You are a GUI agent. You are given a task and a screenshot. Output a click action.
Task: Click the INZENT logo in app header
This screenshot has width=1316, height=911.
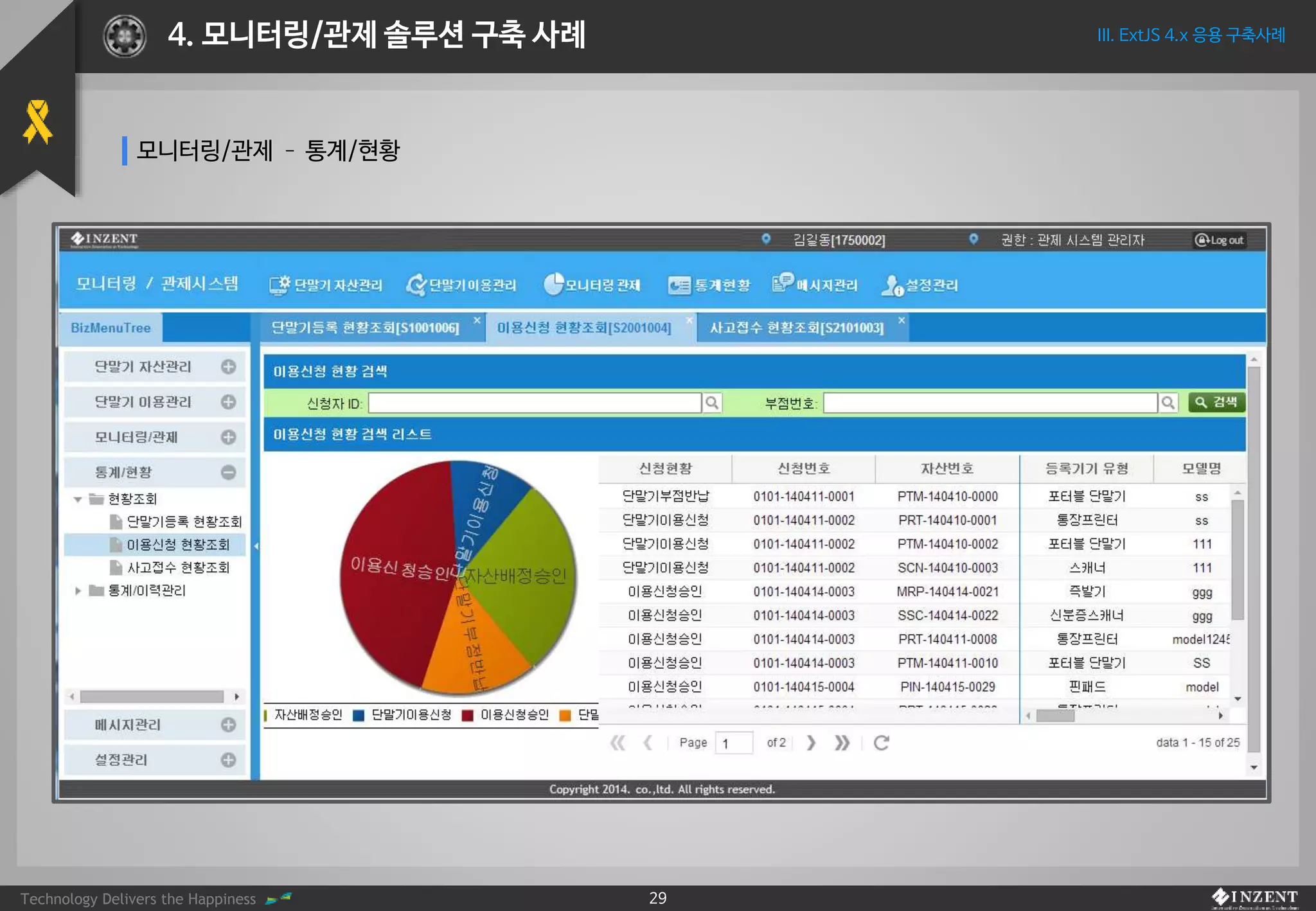pyautogui.click(x=104, y=239)
